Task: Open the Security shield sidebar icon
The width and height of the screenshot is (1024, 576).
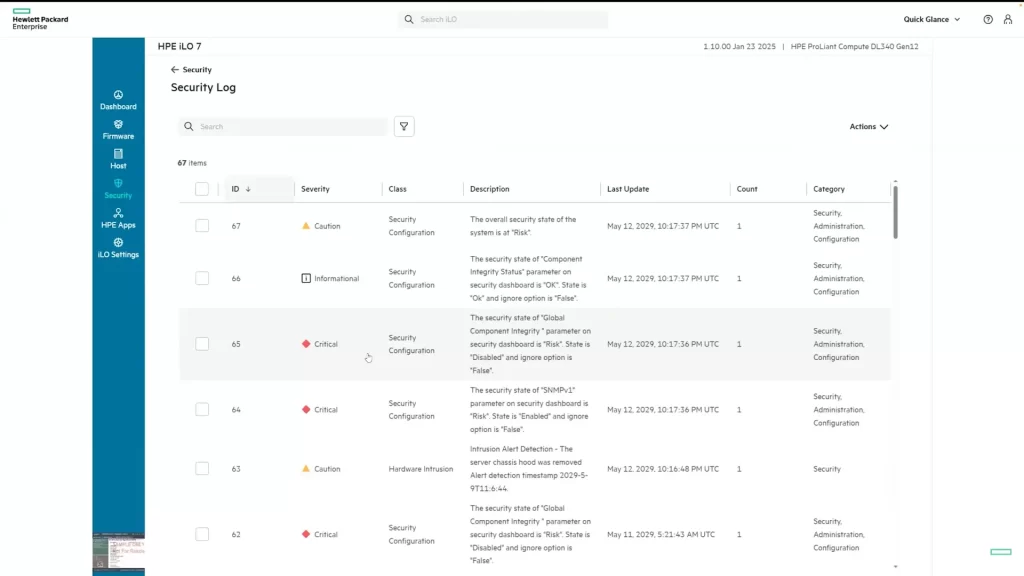Action: click(118, 184)
